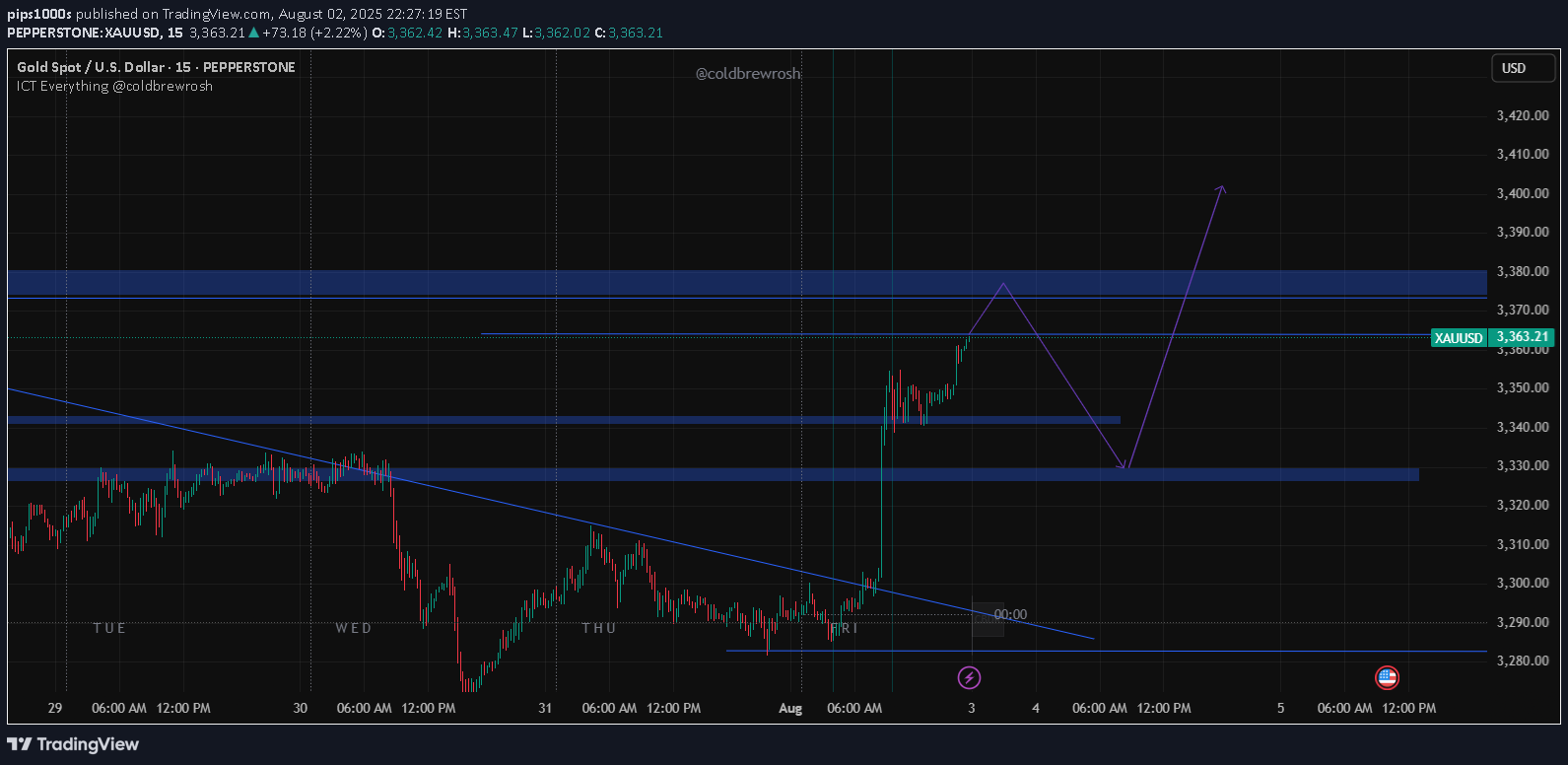
Task: Click the 3,390.00 price axis label
Action: pos(1523,232)
